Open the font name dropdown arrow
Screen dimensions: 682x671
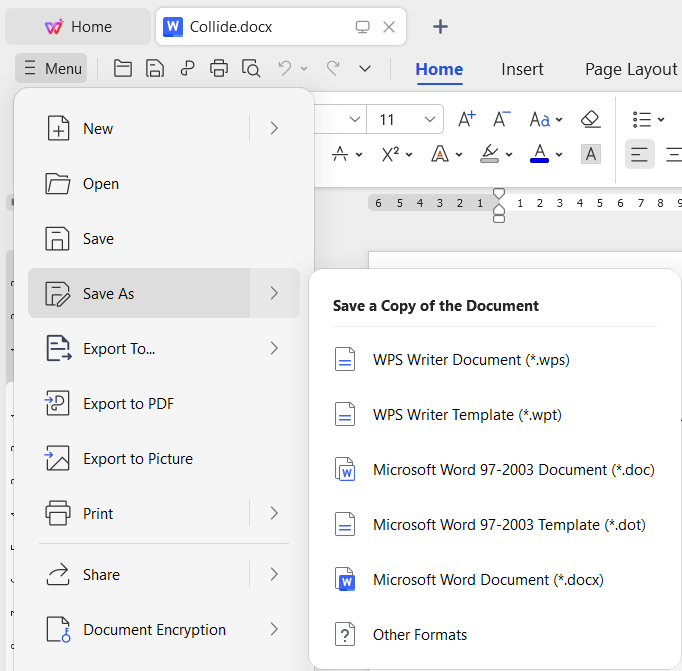[x=354, y=119]
